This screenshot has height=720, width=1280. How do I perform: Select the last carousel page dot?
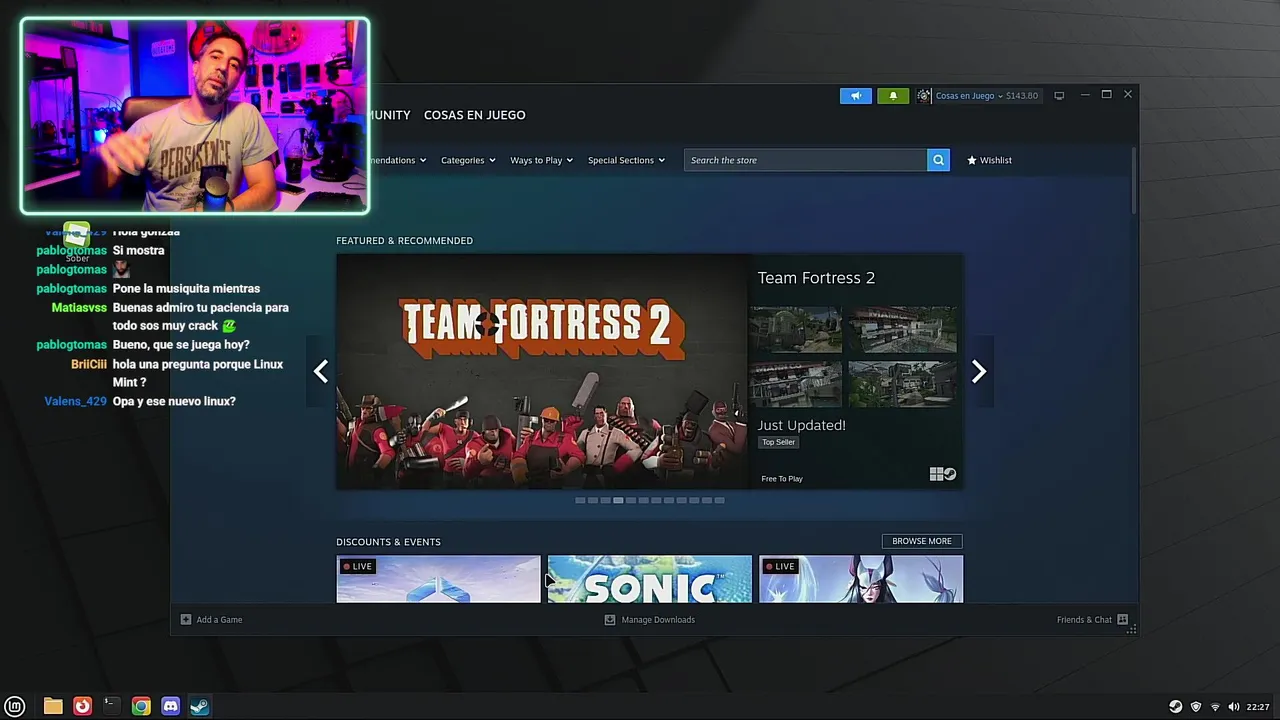tap(719, 500)
